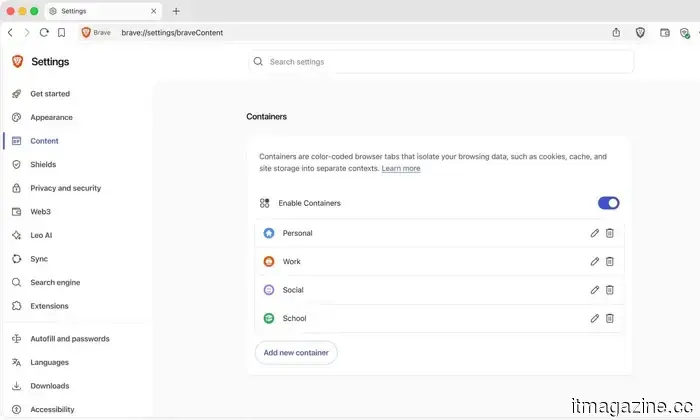Delete the Personal container
This screenshot has height=420, width=700.
610,233
